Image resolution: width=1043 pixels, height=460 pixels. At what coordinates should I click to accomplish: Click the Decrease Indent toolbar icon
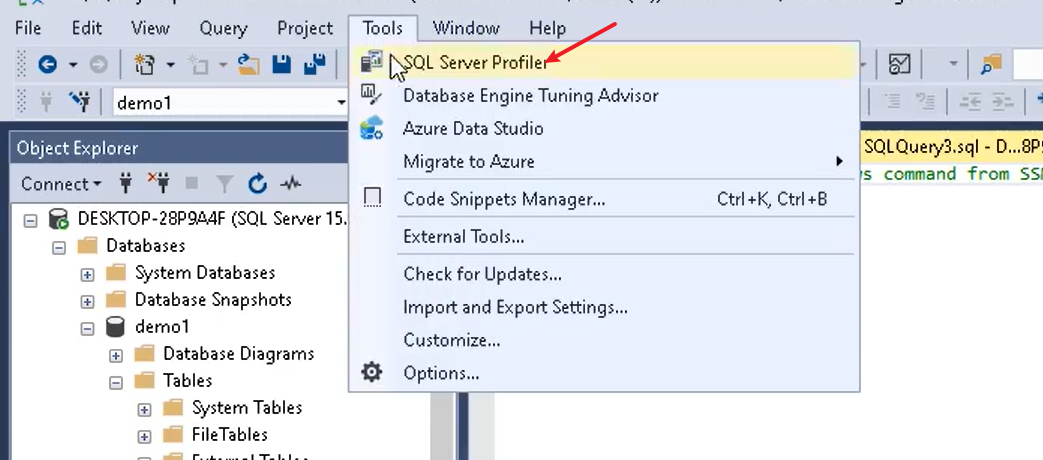tap(971, 102)
